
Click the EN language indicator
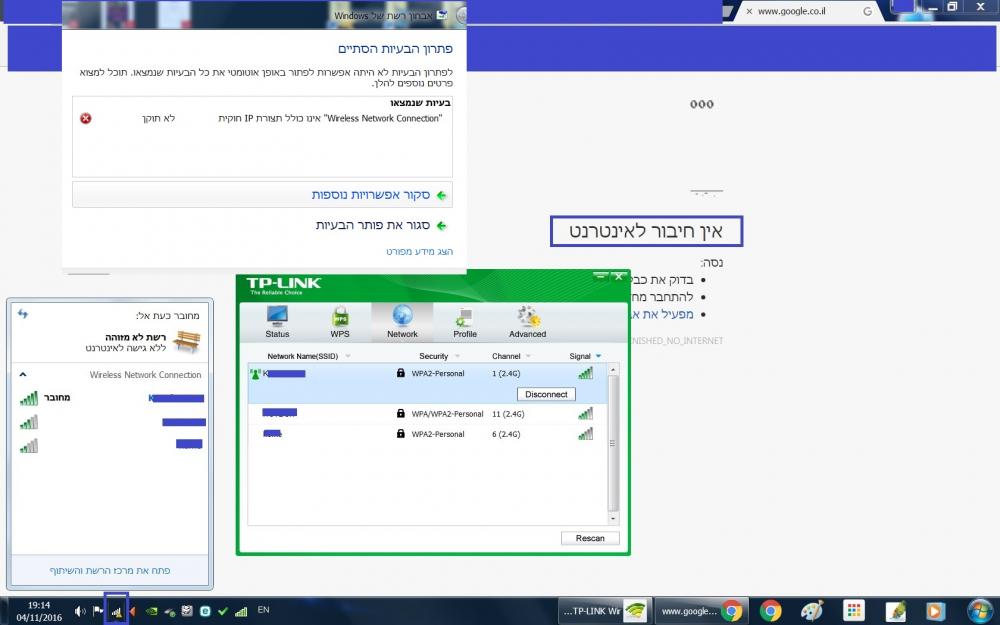pyautogui.click(x=263, y=610)
